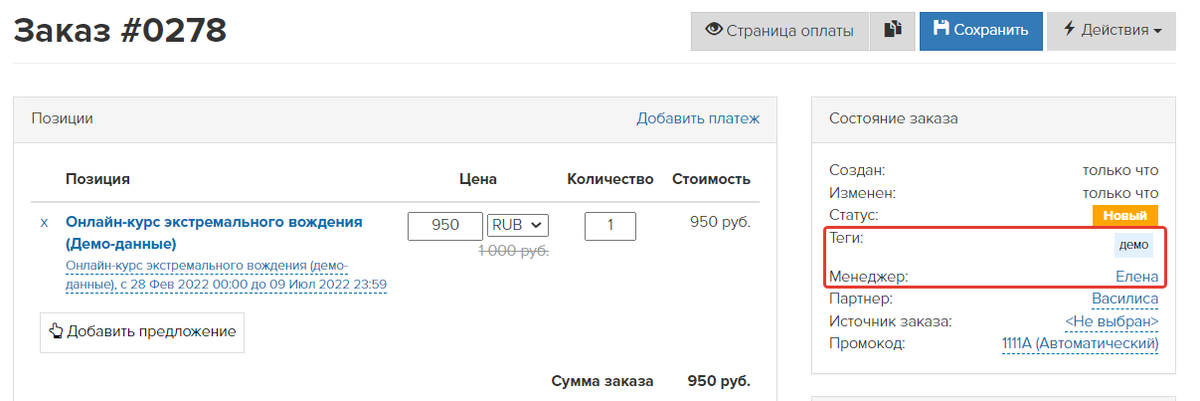Edit promo code 1111A (Автоматический)
The height and width of the screenshot is (401, 1200).
click(x=1080, y=343)
